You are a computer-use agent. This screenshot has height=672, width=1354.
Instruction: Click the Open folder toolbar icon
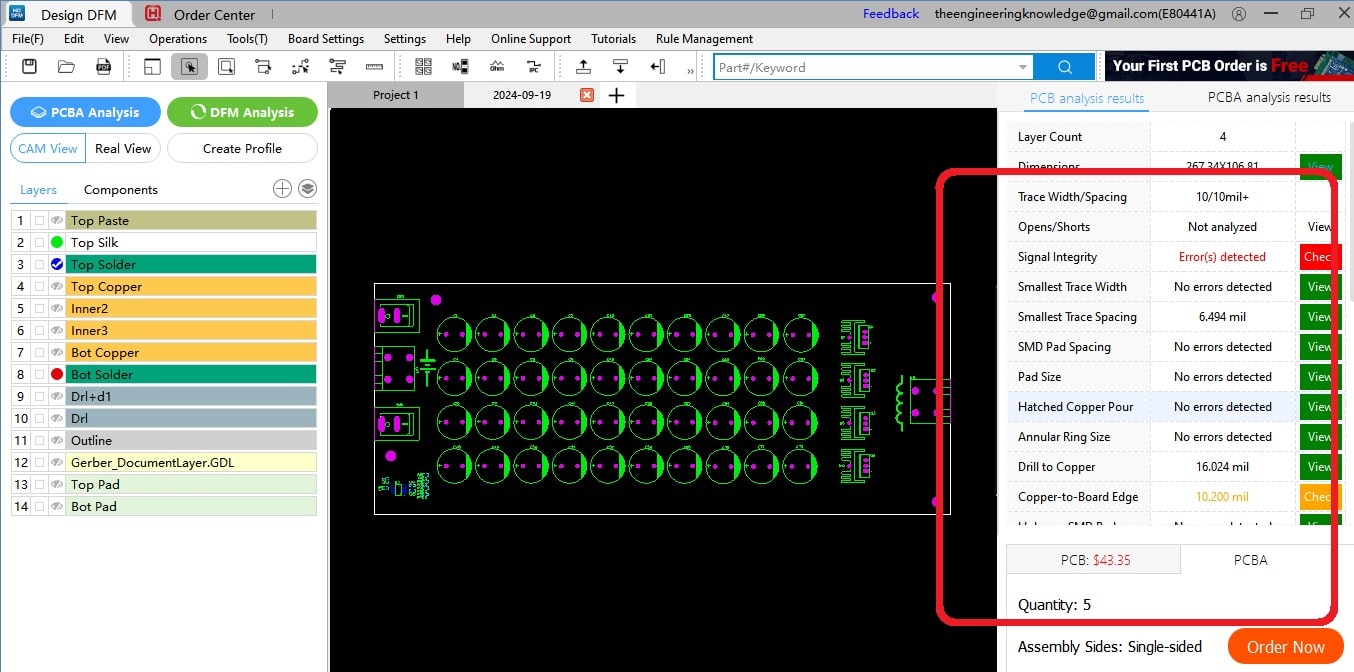[66, 67]
